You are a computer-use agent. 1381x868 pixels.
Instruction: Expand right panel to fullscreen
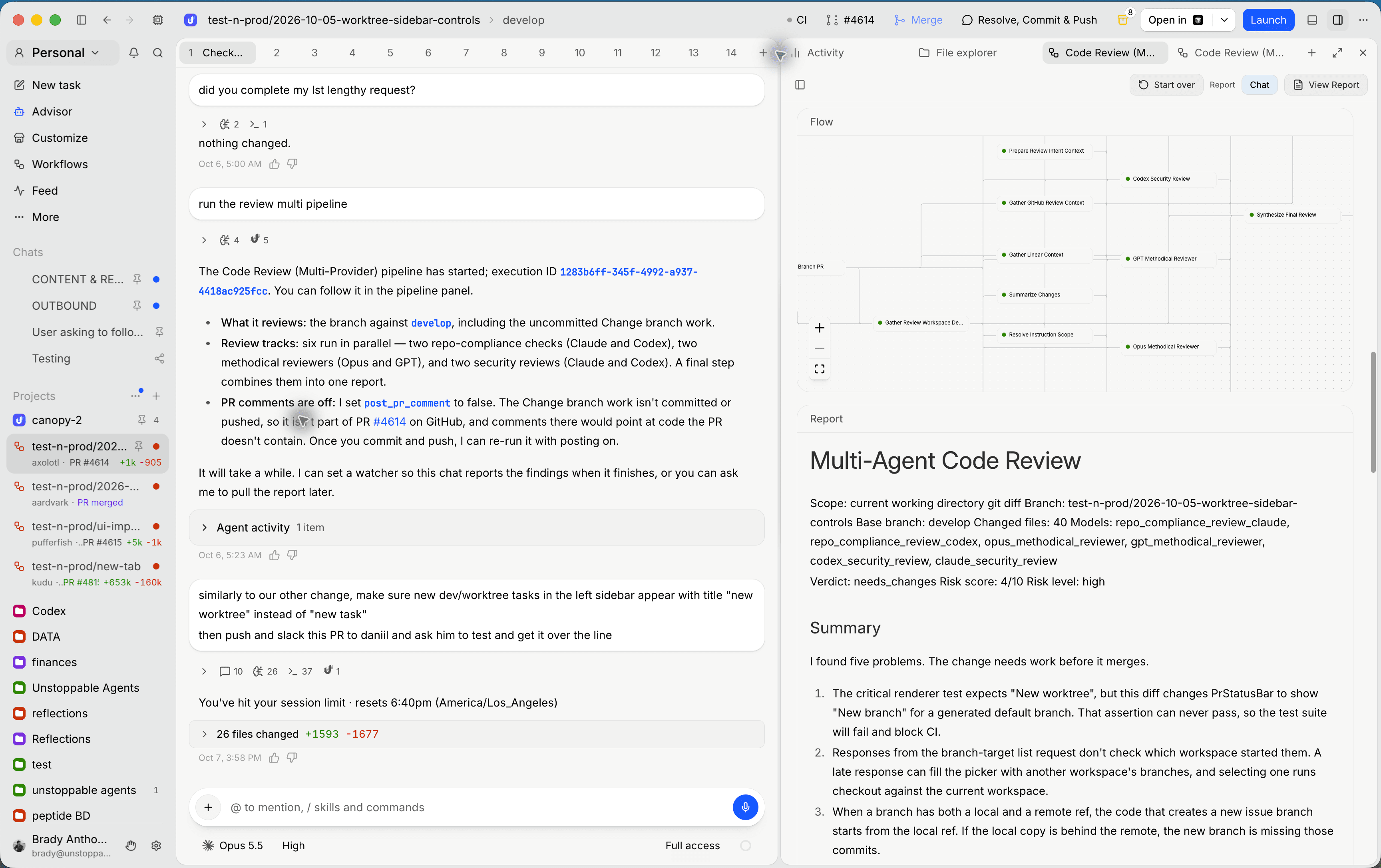(x=1337, y=53)
